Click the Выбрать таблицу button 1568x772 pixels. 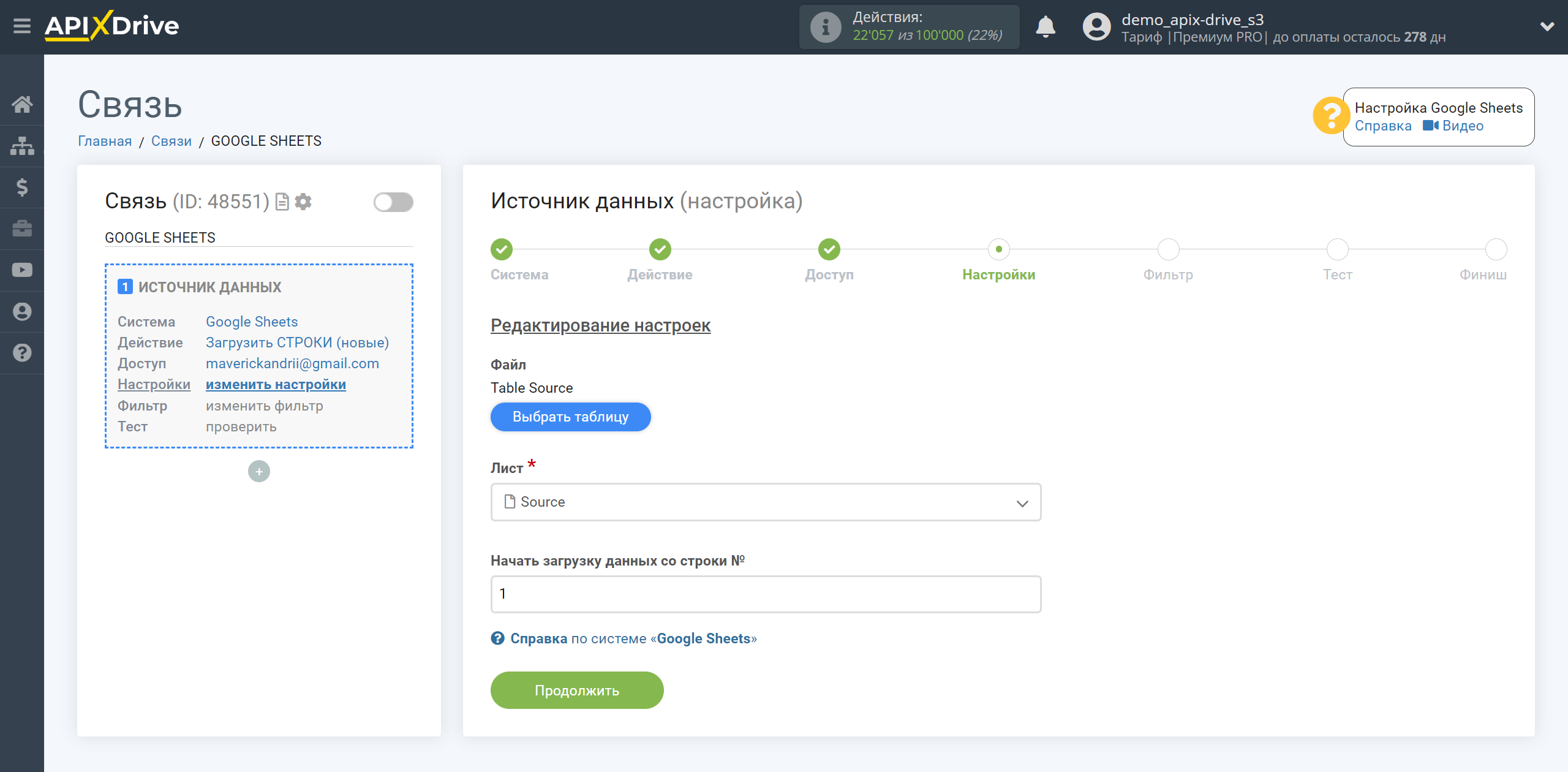point(570,416)
